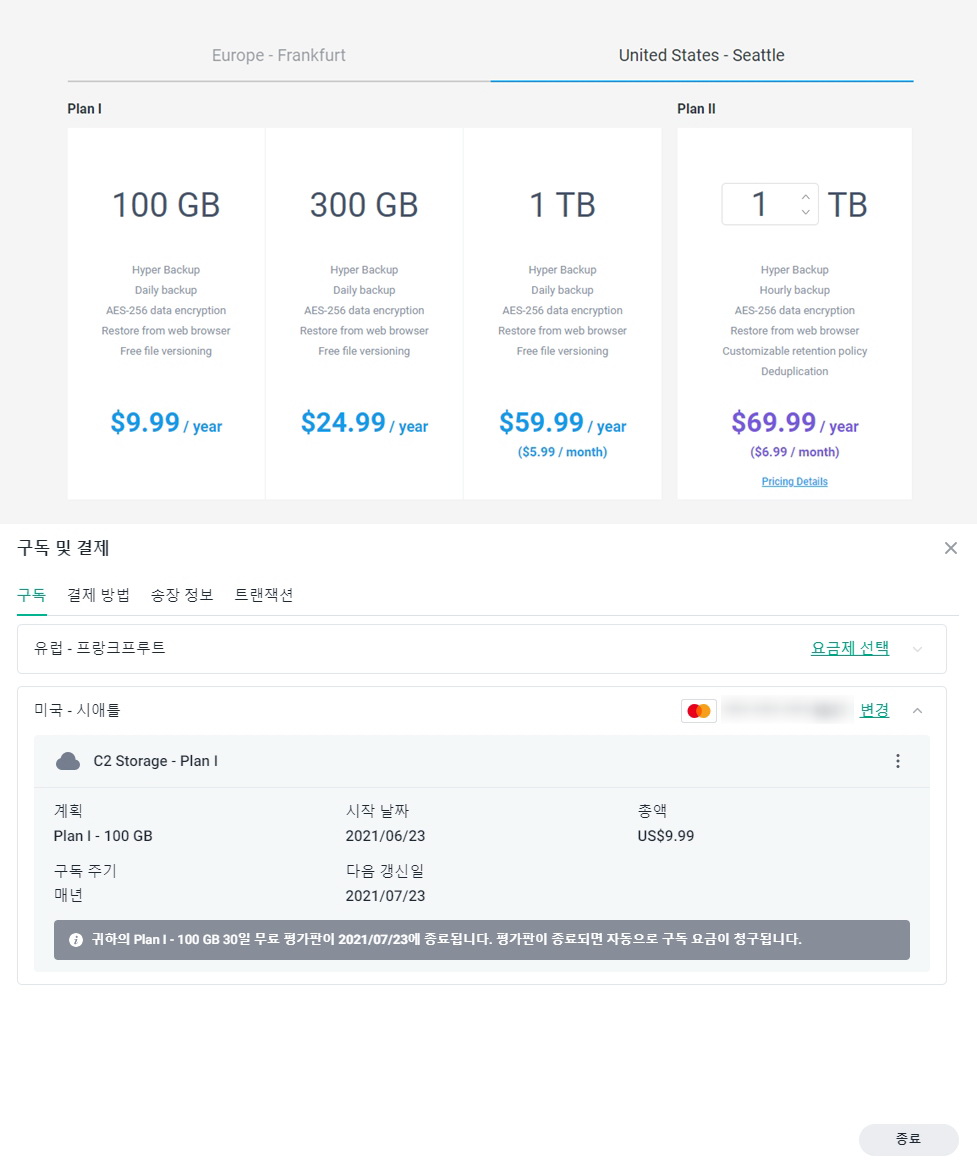977x1166 pixels.
Task: Click the 미국 - 시애틀 region label
Action: [x=77, y=710]
